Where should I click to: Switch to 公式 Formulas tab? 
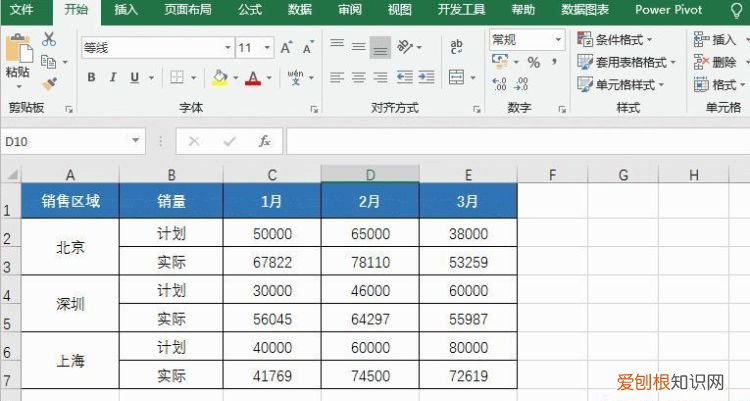tap(250, 10)
